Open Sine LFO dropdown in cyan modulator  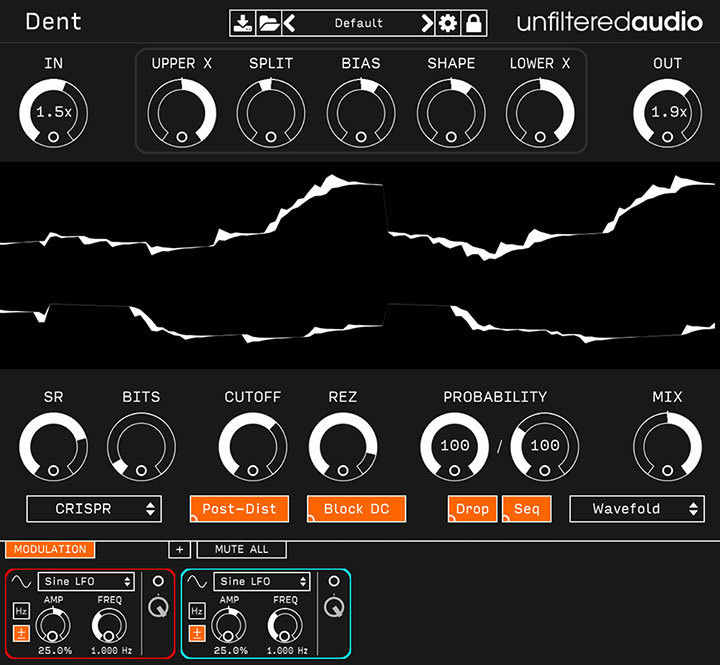262,581
